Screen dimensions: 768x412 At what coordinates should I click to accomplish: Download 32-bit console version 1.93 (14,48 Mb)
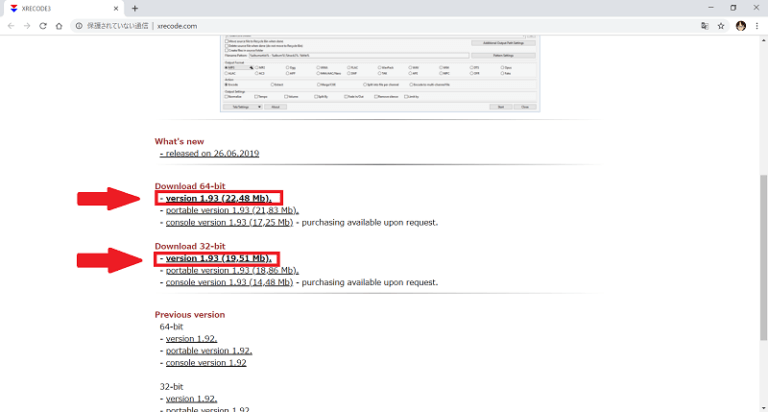(x=230, y=282)
